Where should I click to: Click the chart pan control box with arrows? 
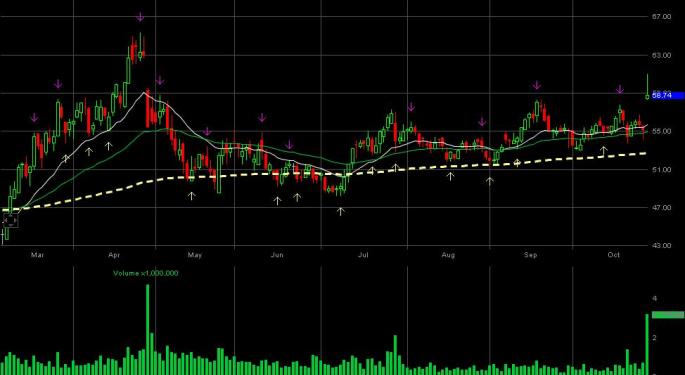(x=10, y=221)
